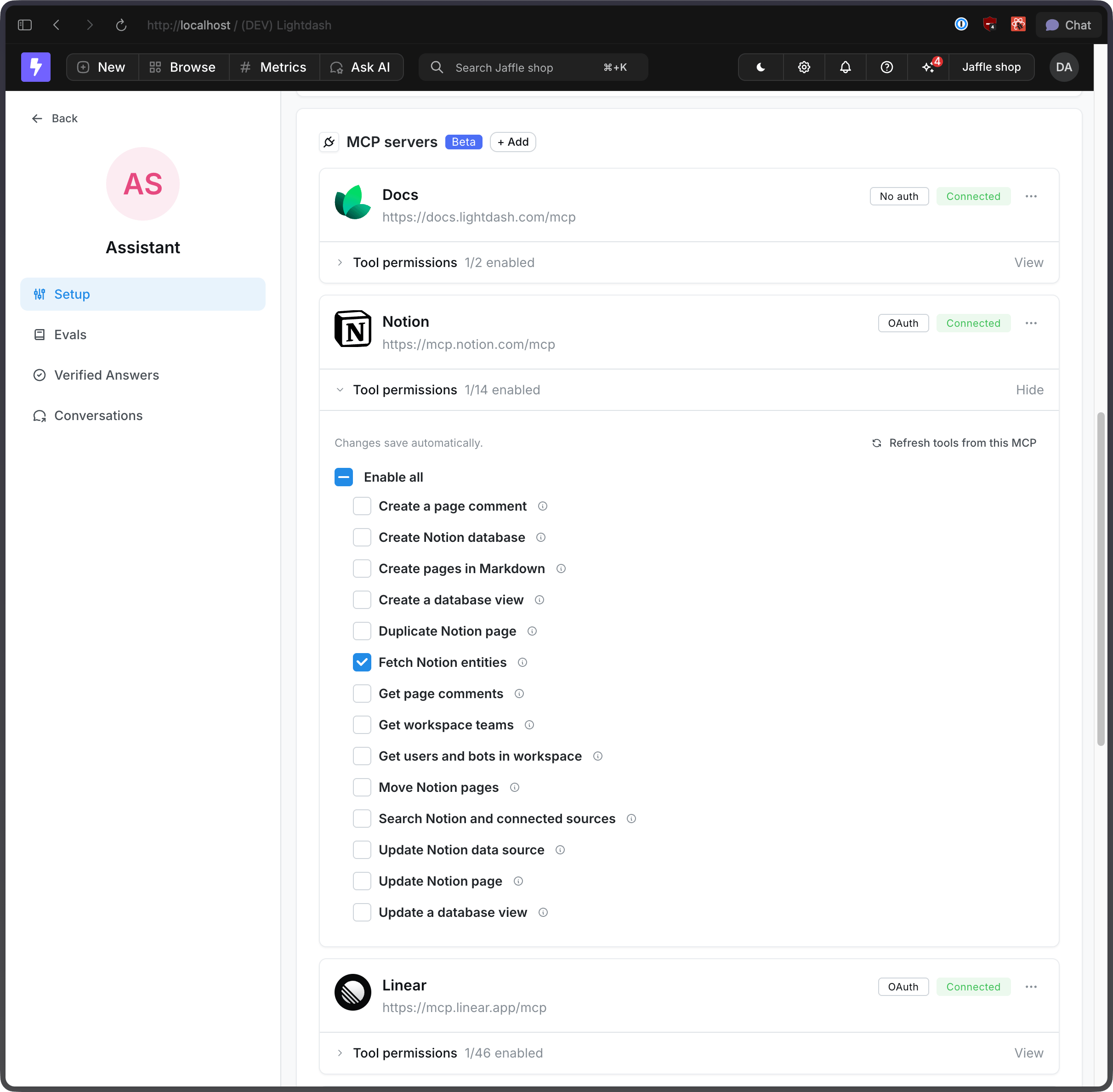The width and height of the screenshot is (1113, 1092).
Task: Open DA user avatar menu
Action: (1064, 67)
